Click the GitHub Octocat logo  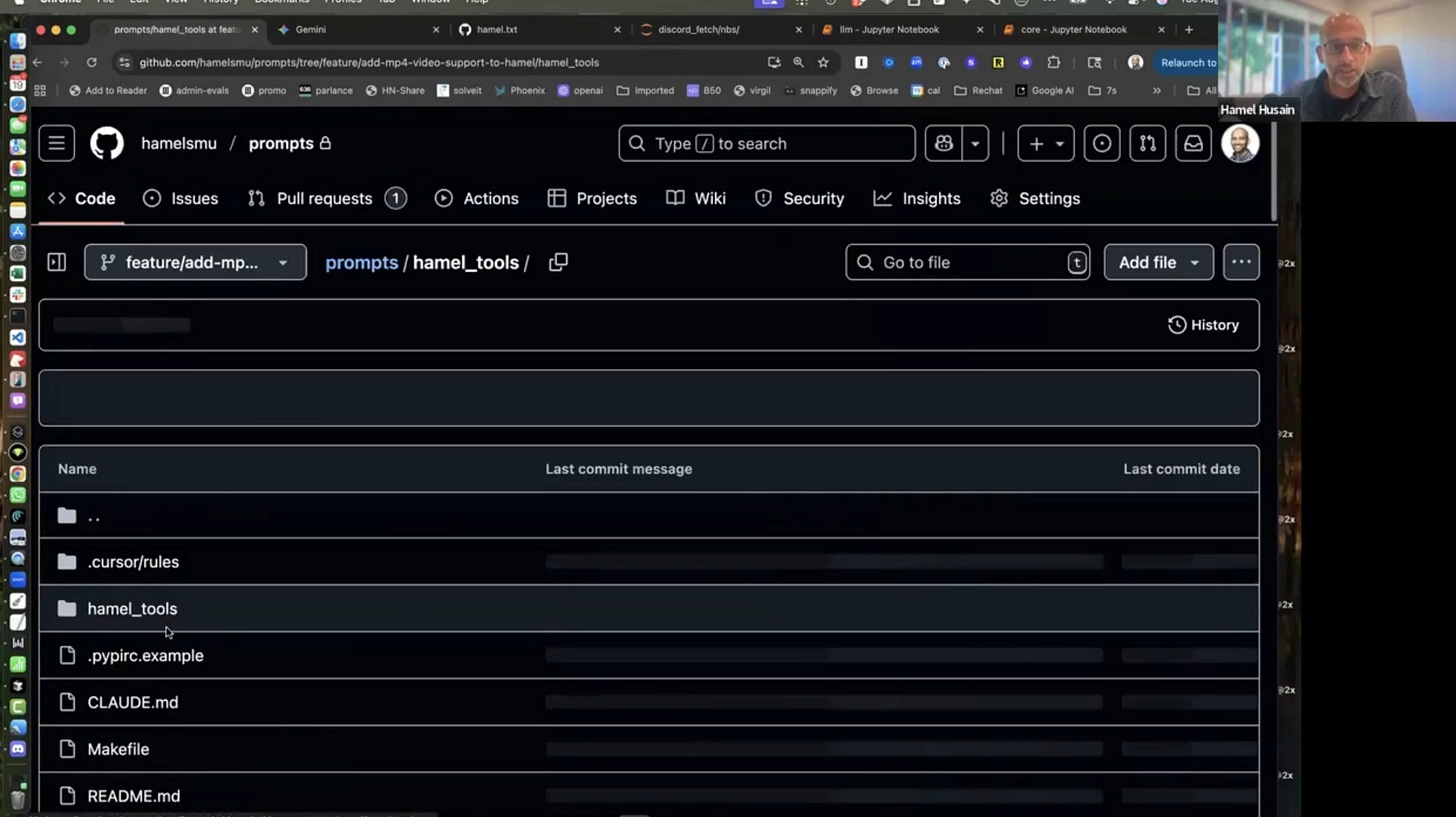click(x=107, y=144)
